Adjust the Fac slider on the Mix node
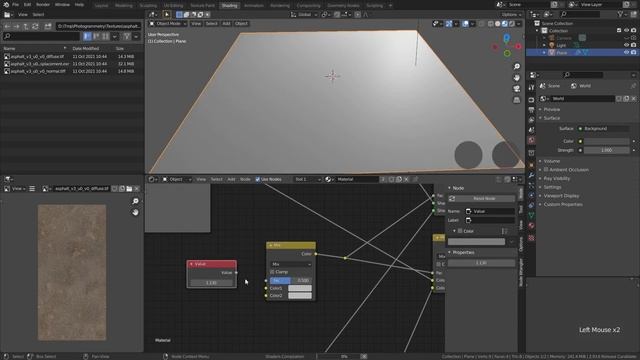 click(x=291, y=280)
